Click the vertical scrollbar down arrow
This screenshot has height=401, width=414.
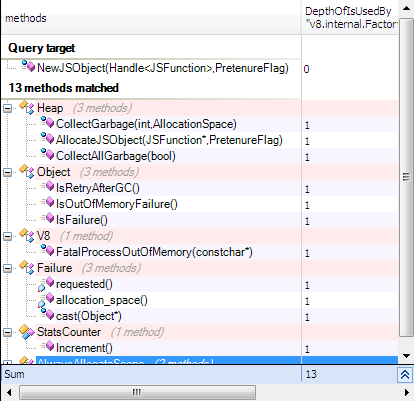pos(406,356)
